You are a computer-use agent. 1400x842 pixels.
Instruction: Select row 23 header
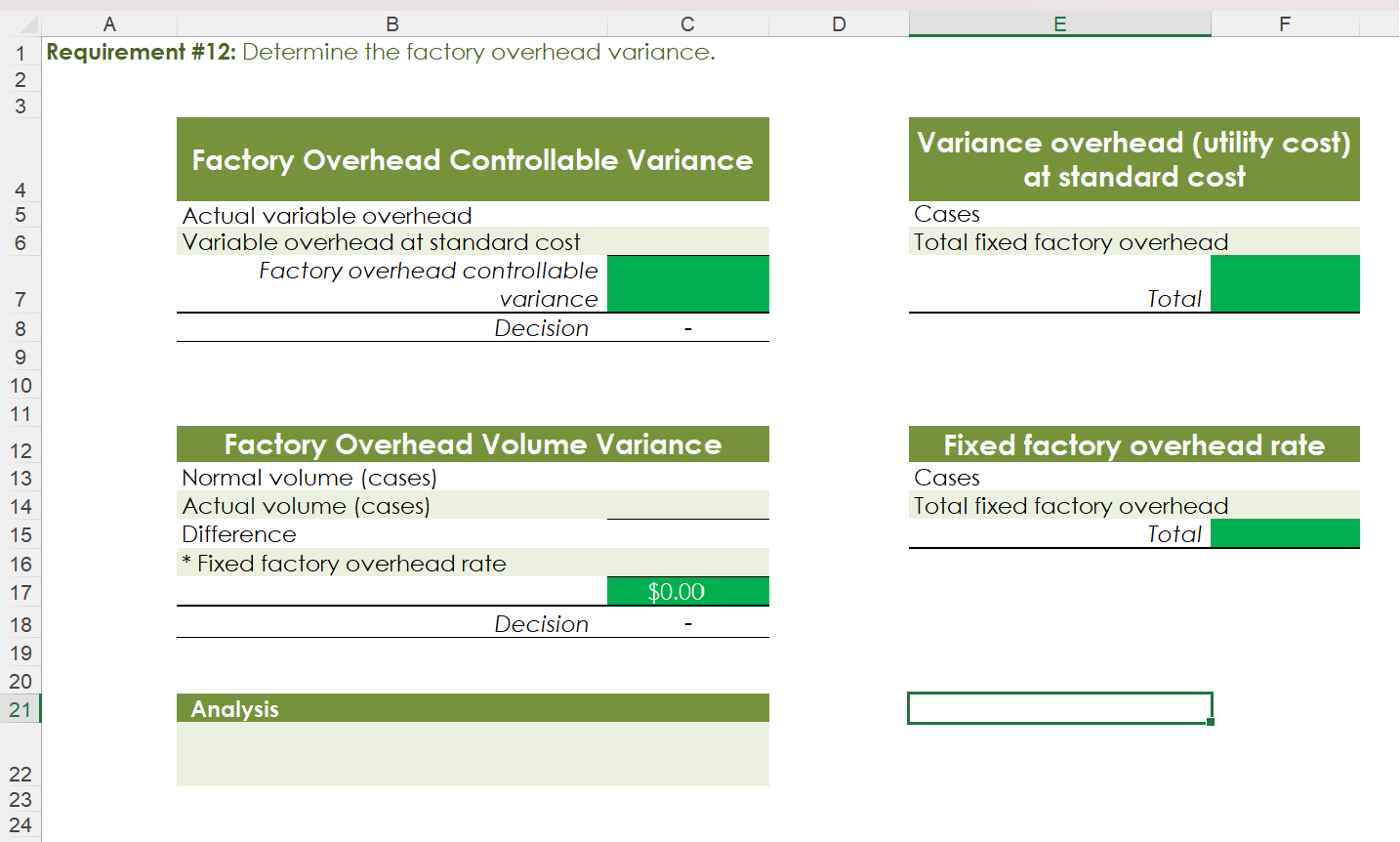[x=21, y=799]
